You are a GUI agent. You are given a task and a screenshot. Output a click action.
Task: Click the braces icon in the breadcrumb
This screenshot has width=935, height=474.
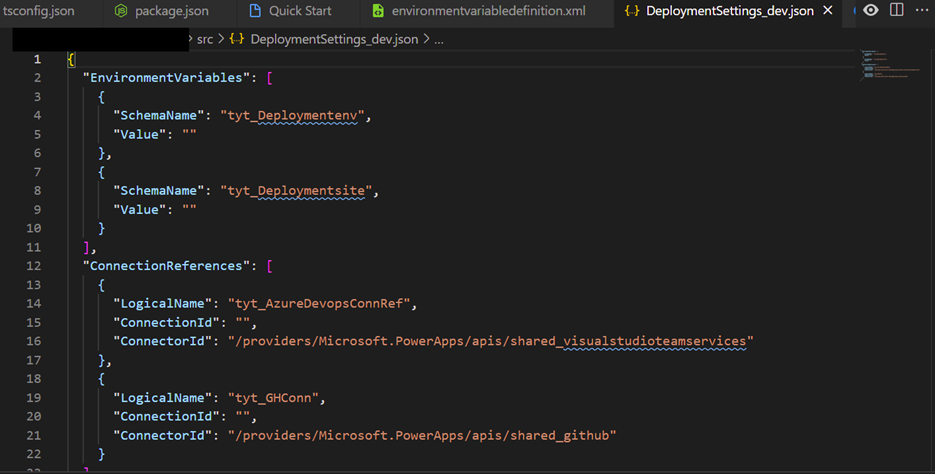(x=237, y=39)
